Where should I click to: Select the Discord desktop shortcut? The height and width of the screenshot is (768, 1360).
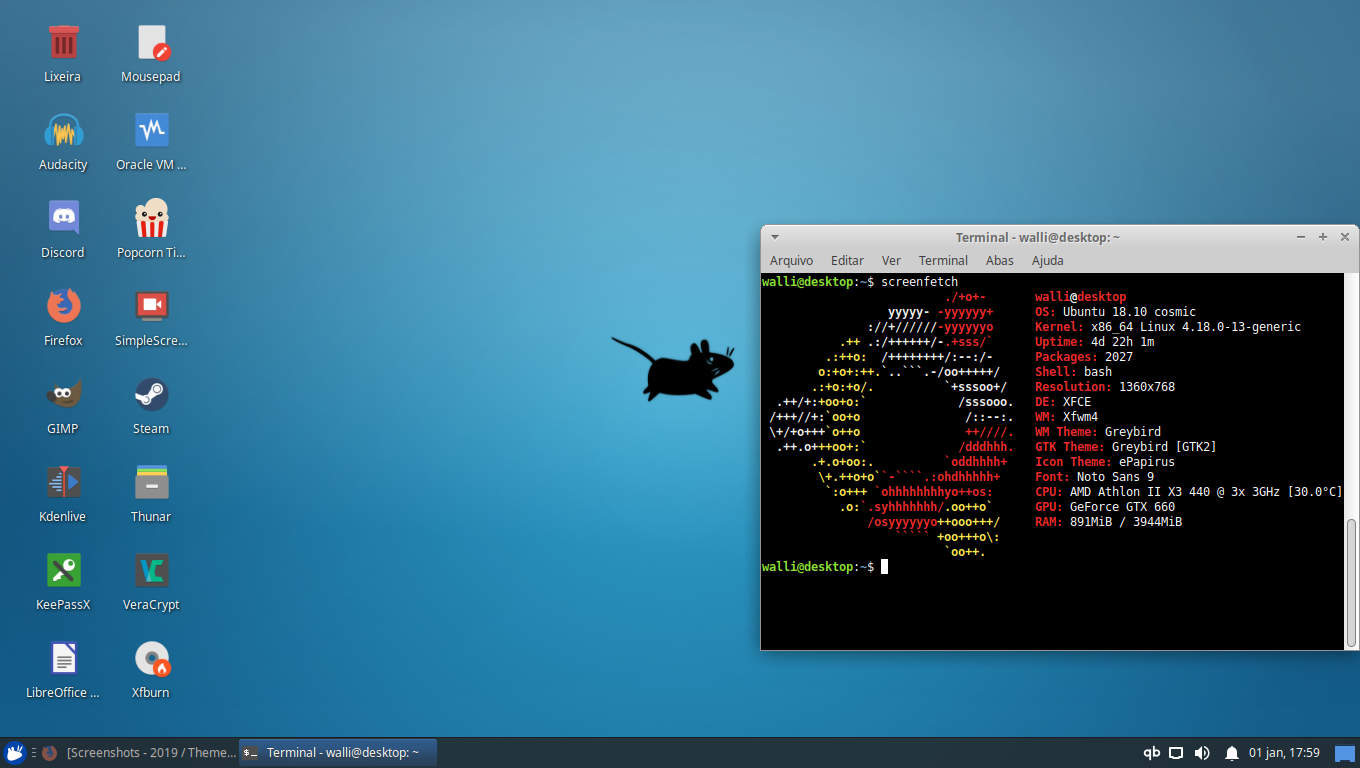pyautogui.click(x=63, y=219)
